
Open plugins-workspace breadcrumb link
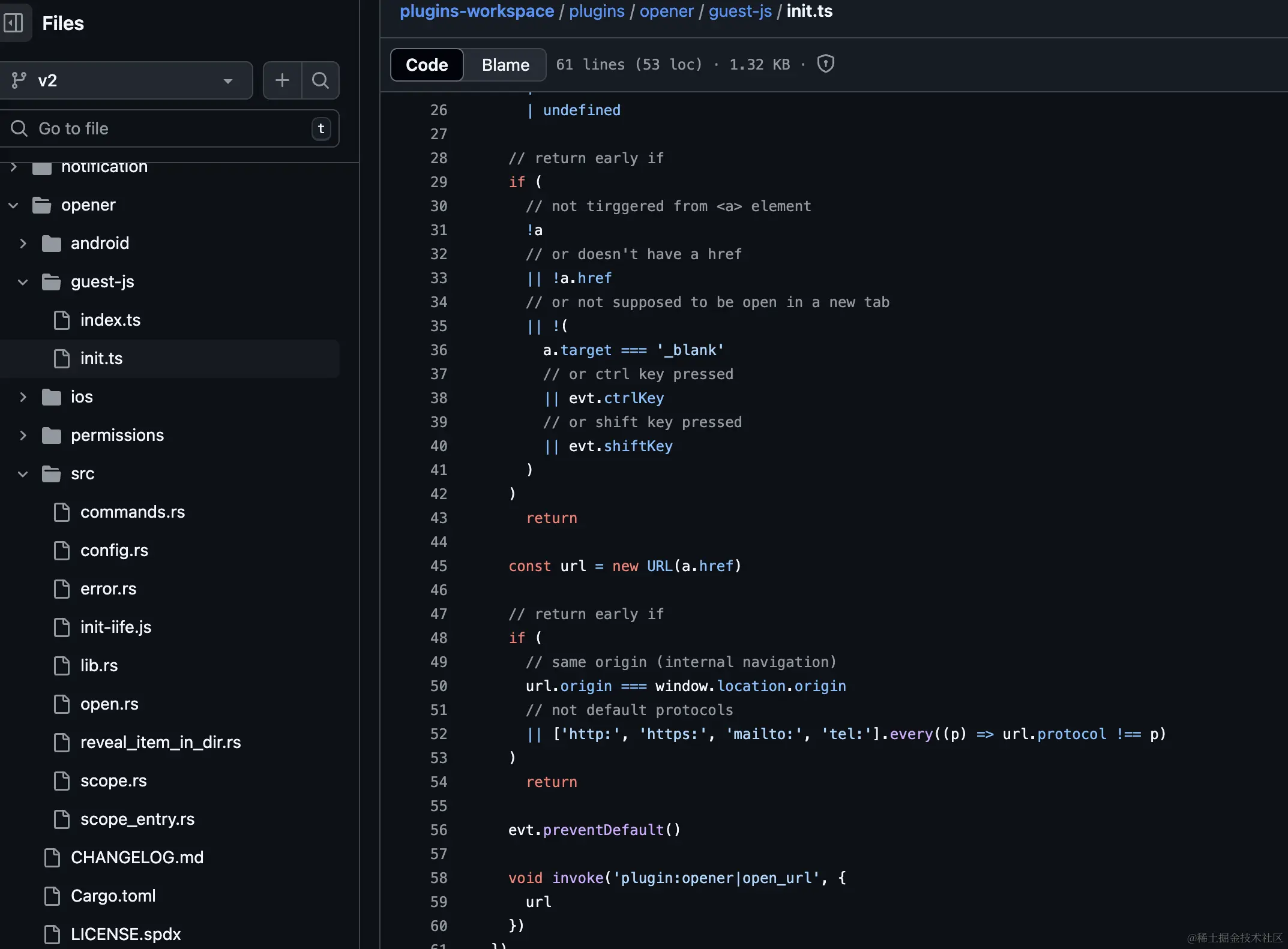pyautogui.click(x=477, y=11)
